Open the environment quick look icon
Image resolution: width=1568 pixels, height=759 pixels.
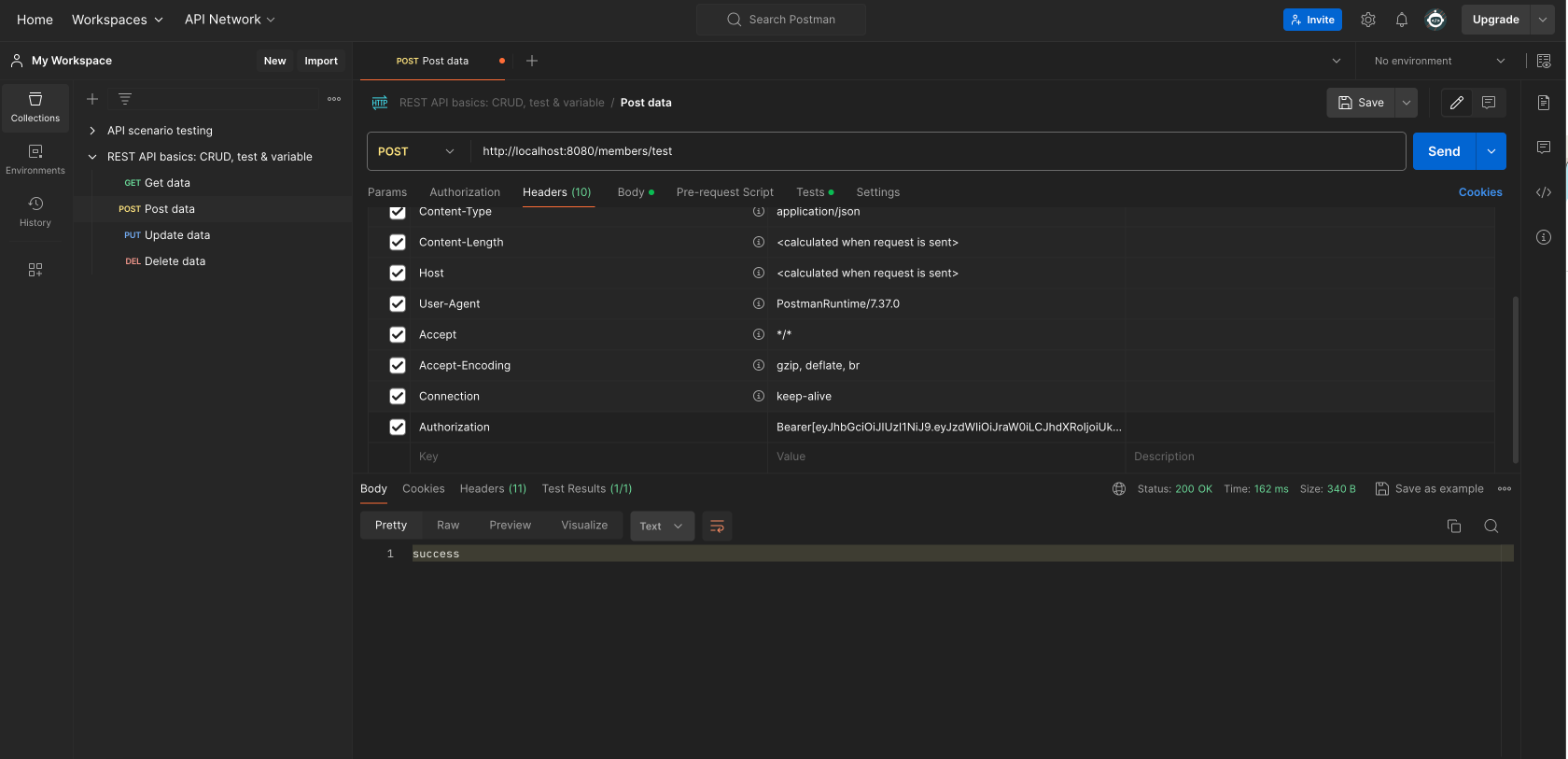click(x=1544, y=61)
